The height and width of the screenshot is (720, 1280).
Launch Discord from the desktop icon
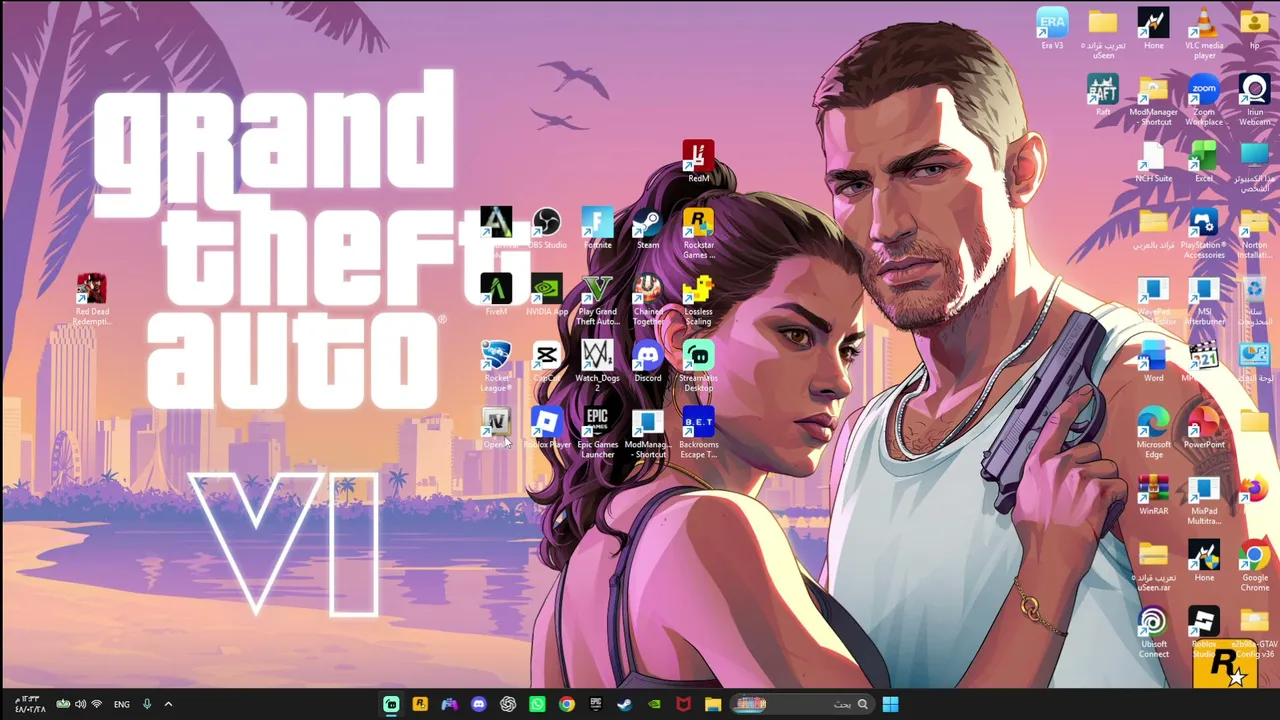[648, 361]
